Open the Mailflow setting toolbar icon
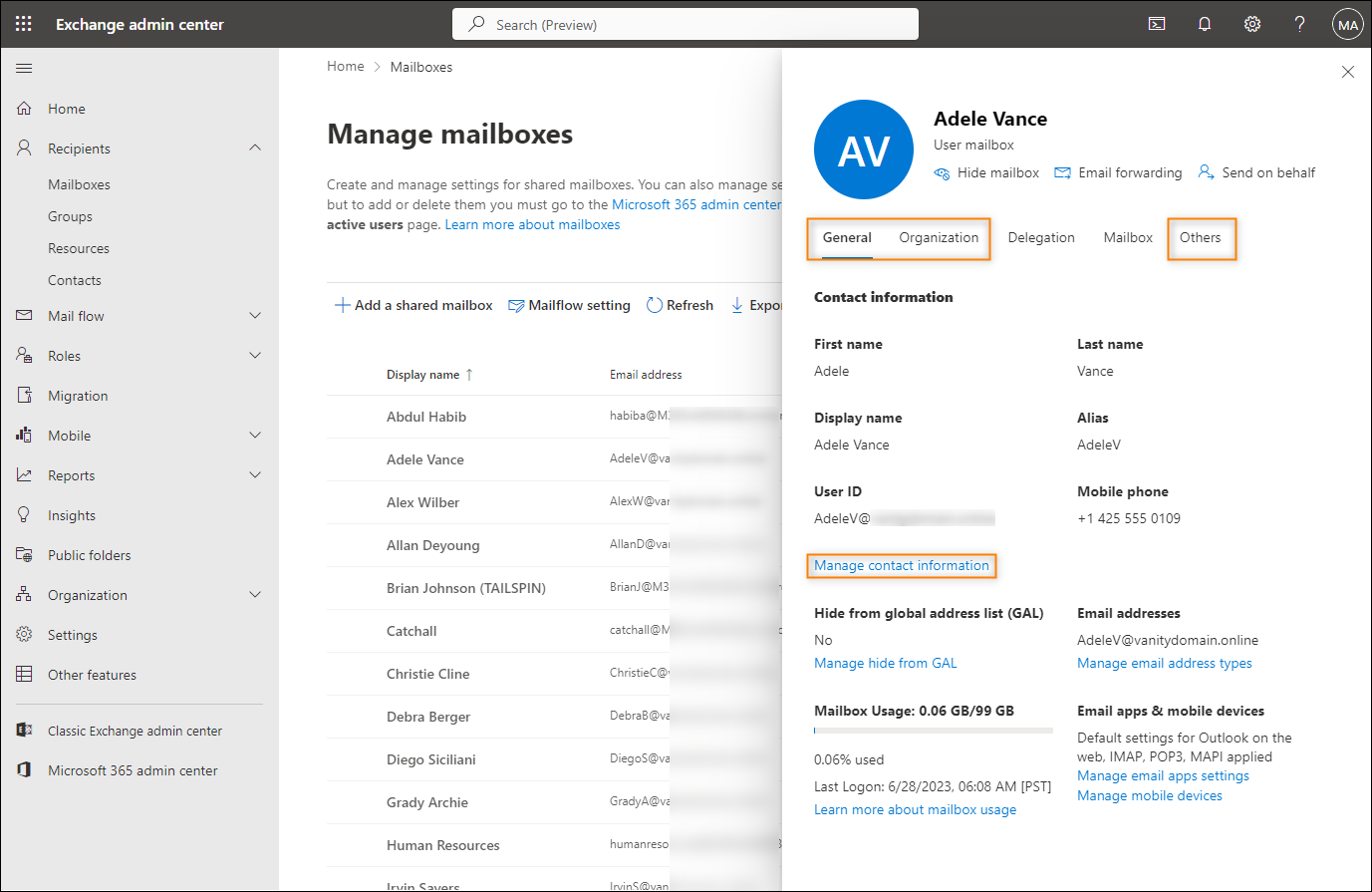 click(568, 304)
